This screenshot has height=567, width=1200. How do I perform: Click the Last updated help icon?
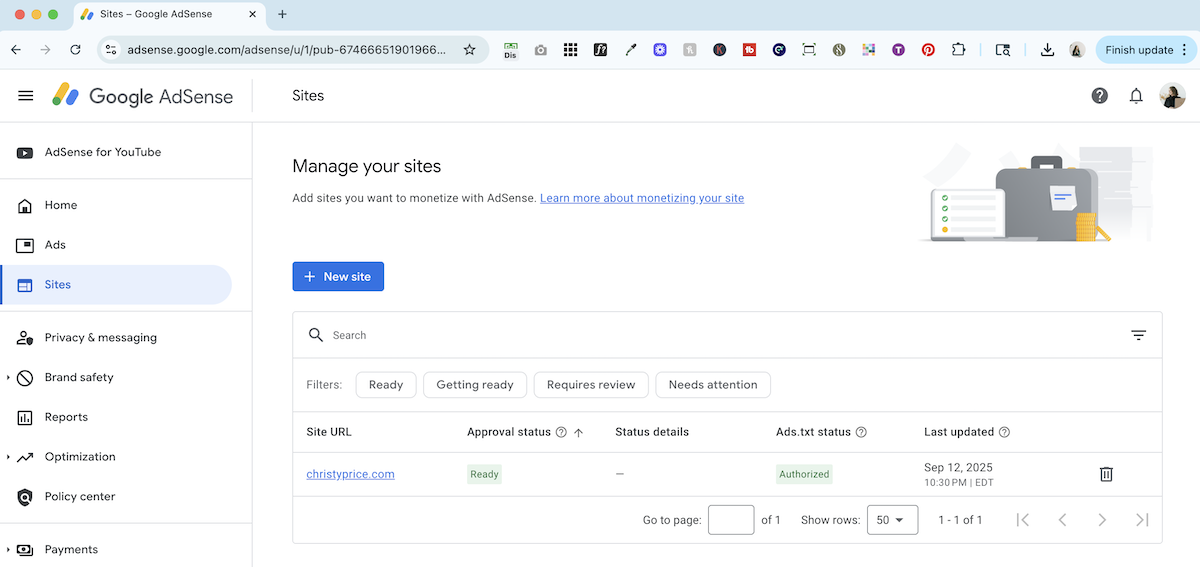point(1004,432)
